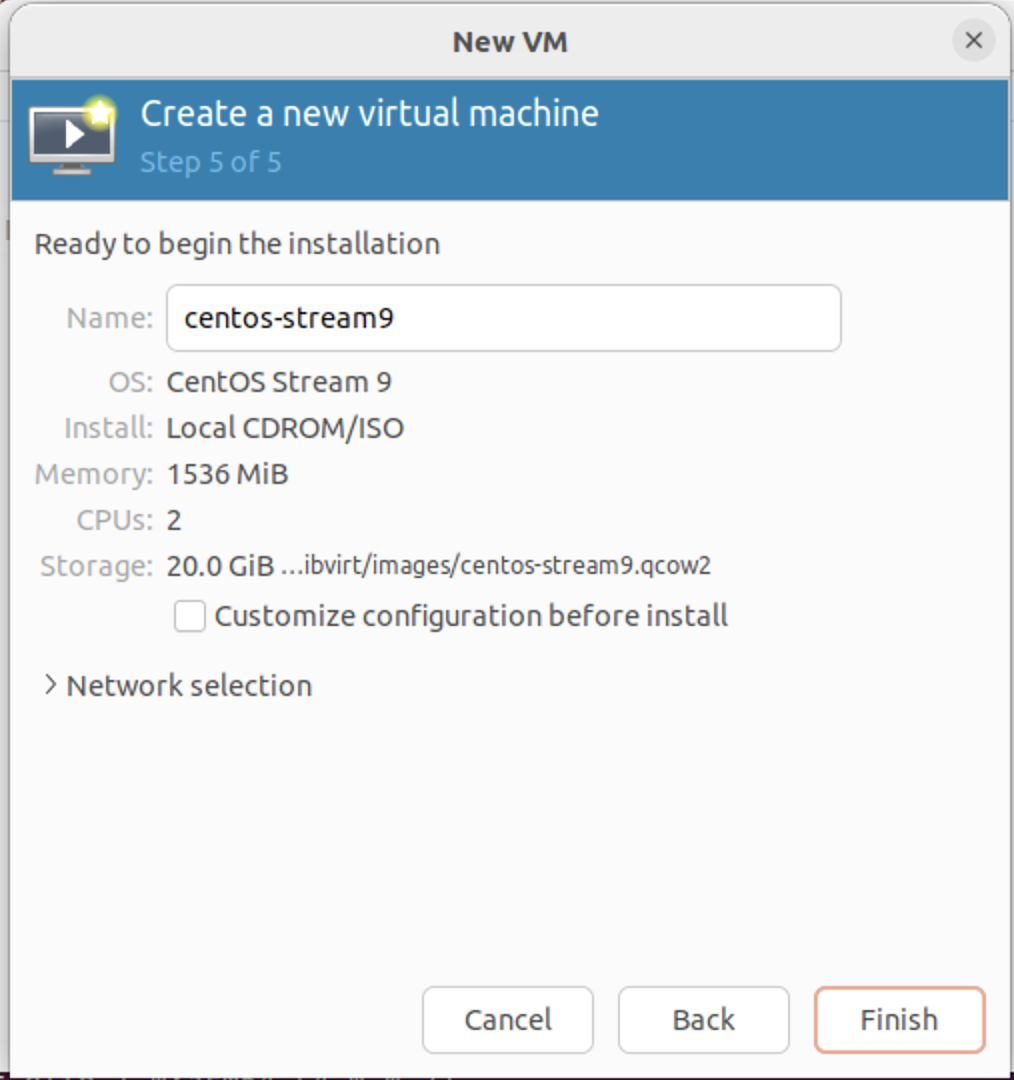Click the 'Memory:' label
The width and height of the screenshot is (1014, 1080).
94,475
